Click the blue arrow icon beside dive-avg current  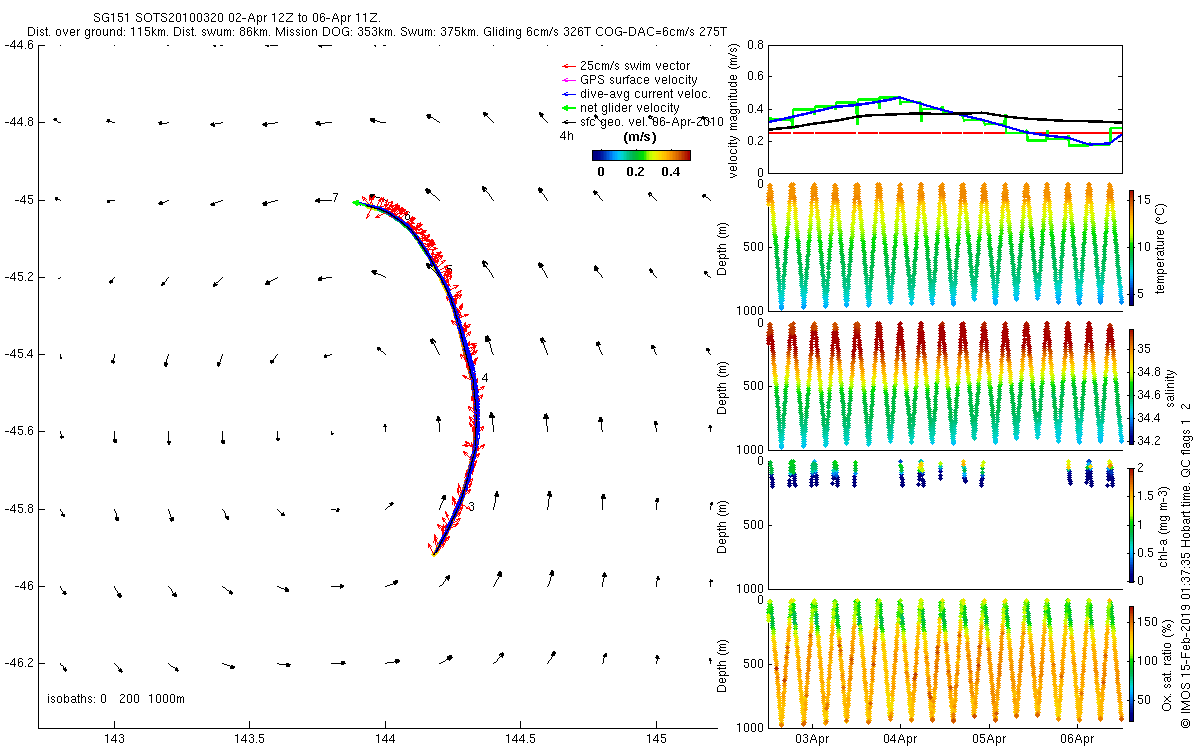570,94
